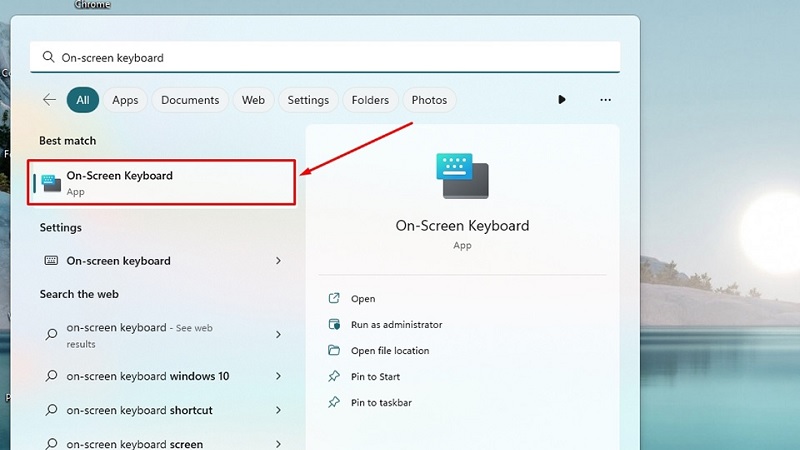Click the Pin to Start pin icon
The image size is (800, 450).
[x=334, y=377]
